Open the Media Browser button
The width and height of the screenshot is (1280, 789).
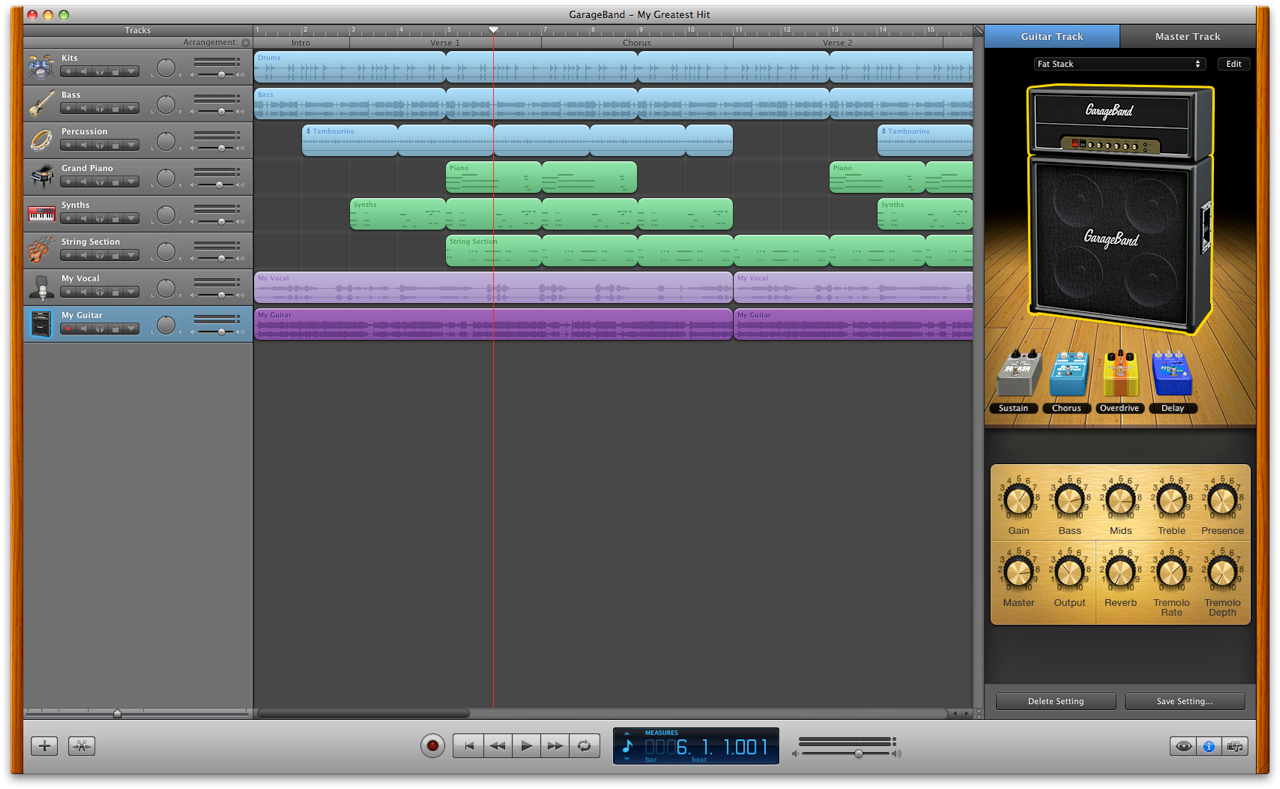click(x=1235, y=746)
